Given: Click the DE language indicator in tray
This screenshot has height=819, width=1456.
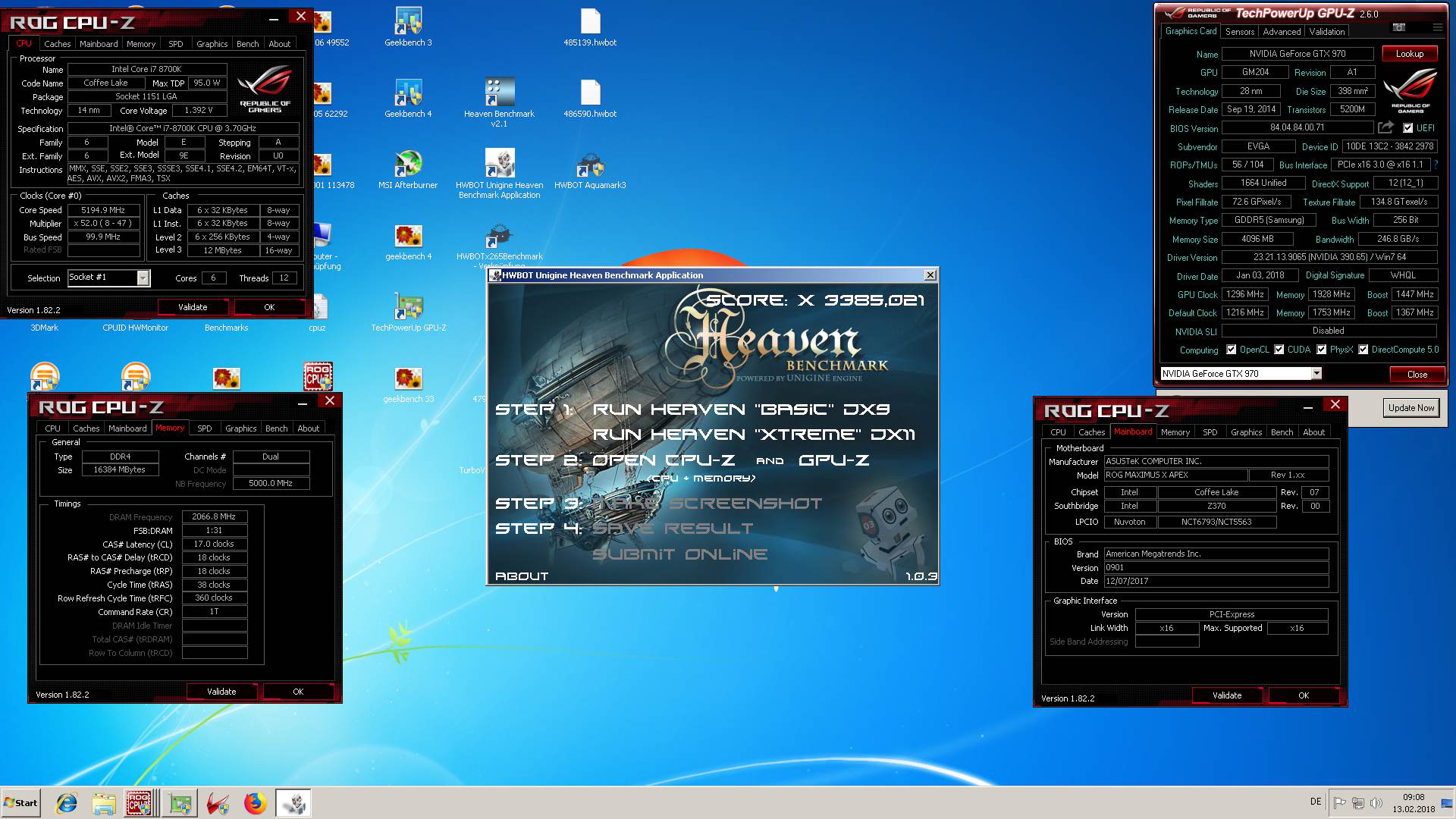Looking at the screenshot, I should (x=1316, y=802).
